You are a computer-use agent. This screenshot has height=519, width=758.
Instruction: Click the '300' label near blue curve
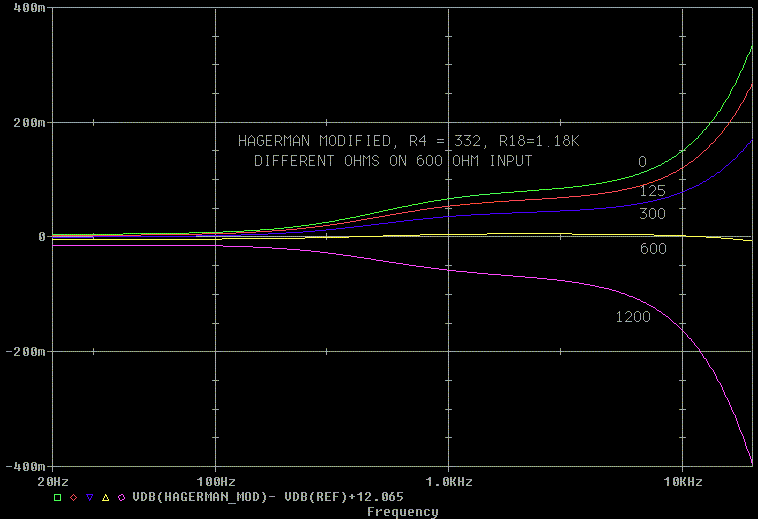coord(653,213)
